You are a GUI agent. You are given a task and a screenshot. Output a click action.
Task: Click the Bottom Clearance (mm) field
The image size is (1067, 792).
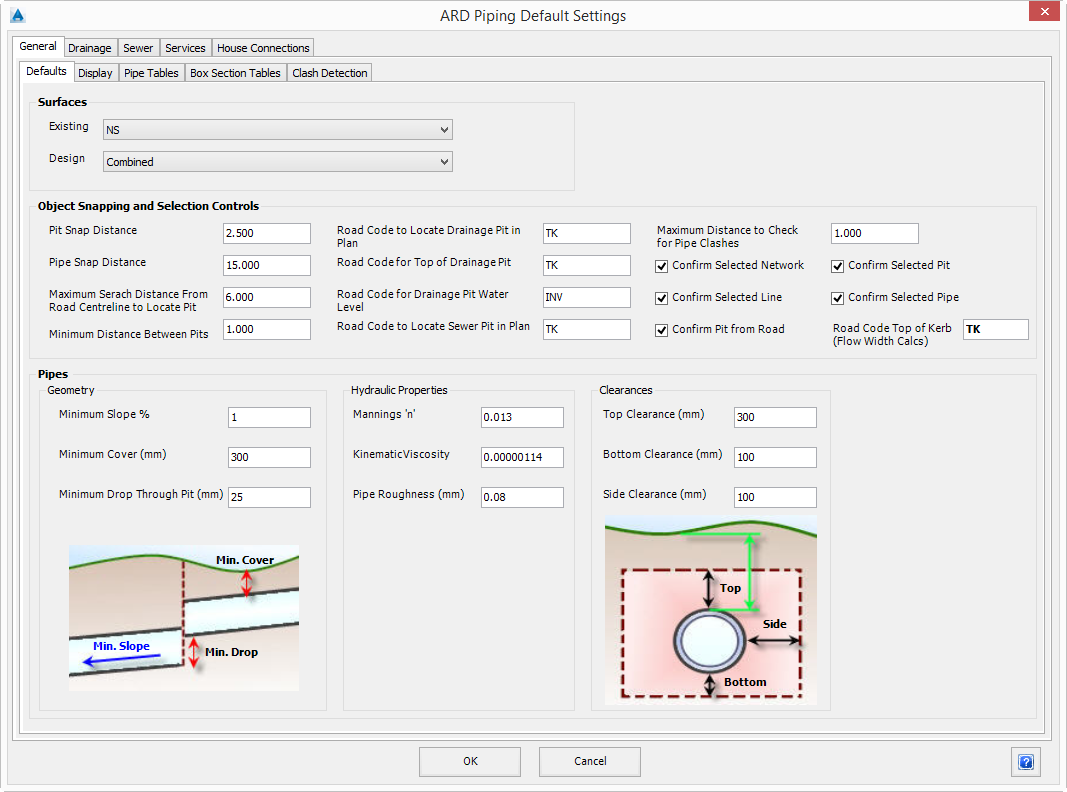coord(775,457)
